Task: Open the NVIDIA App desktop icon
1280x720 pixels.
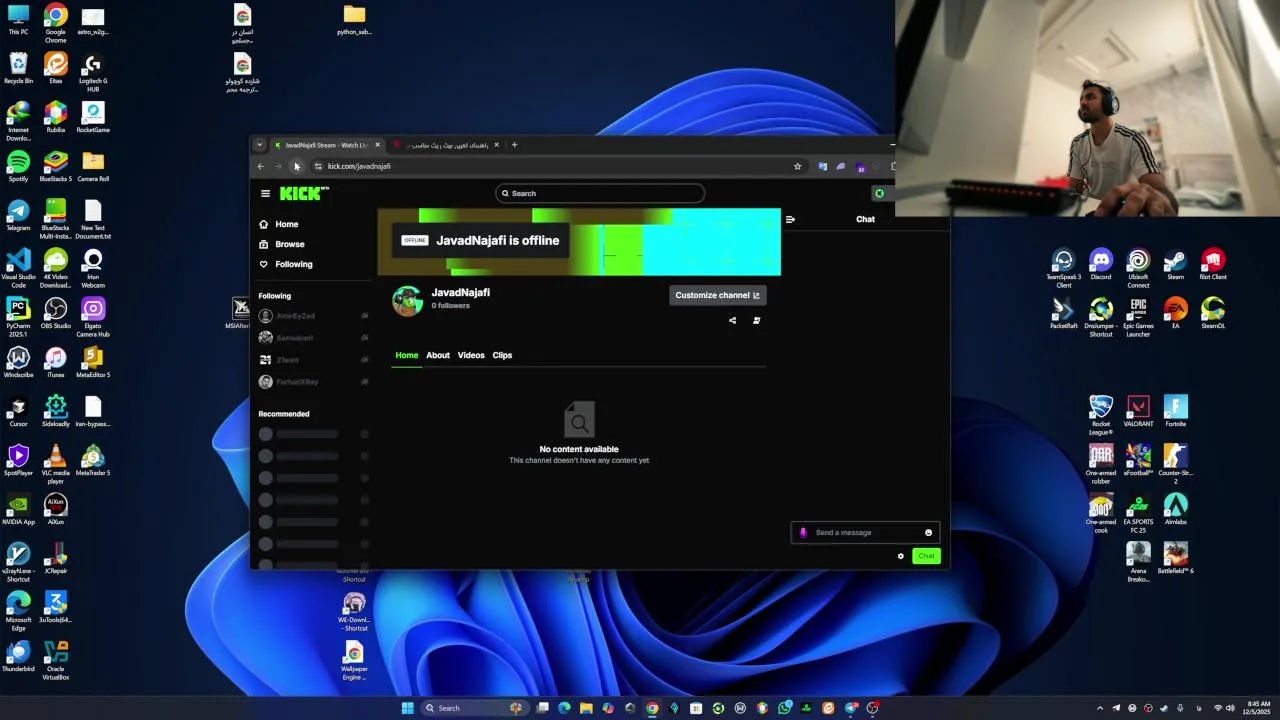Action: coord(18,510)
